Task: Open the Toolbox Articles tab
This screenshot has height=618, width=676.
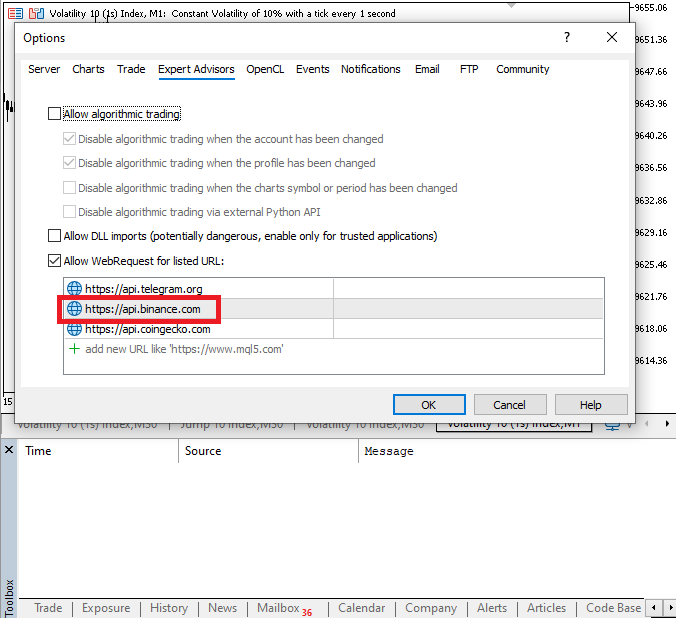Action: point(546,608)
